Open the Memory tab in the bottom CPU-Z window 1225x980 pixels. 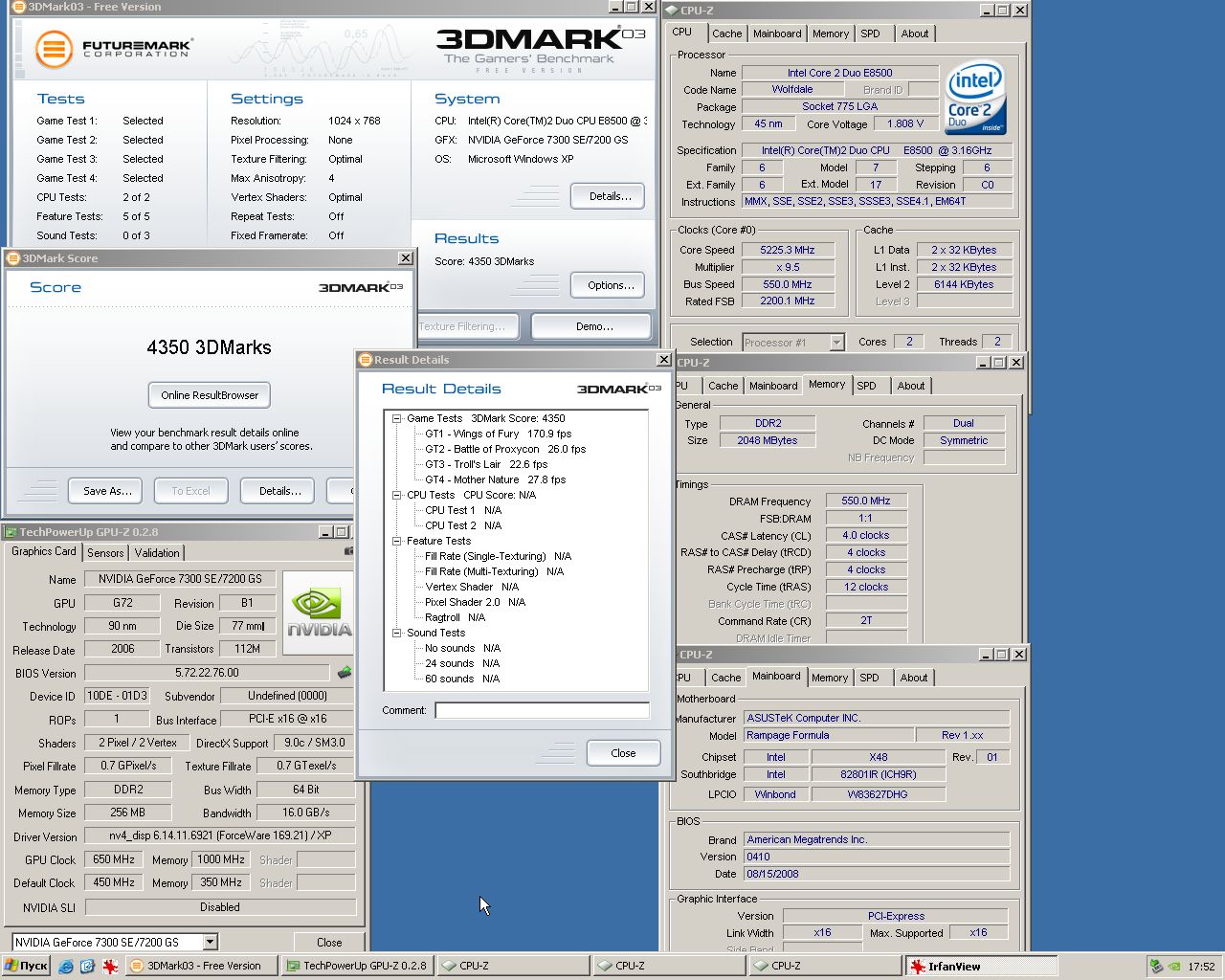(x=830, y=678)
